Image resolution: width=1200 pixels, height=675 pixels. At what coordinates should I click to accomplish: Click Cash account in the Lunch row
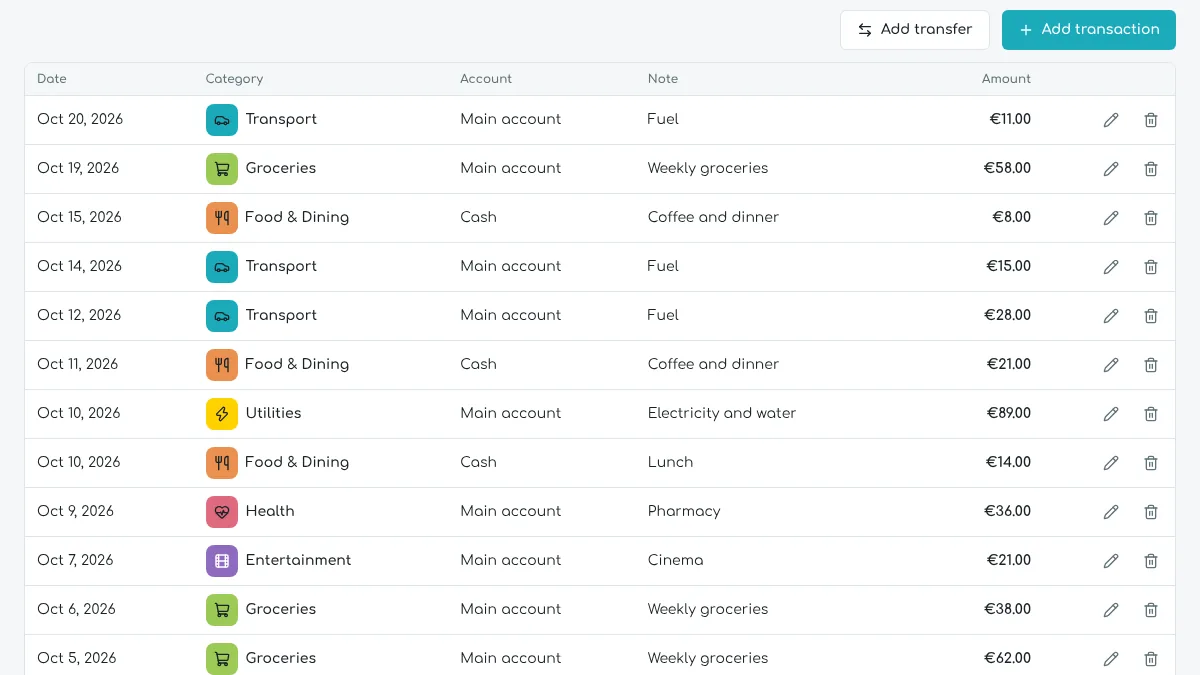(x=478, y=462)
